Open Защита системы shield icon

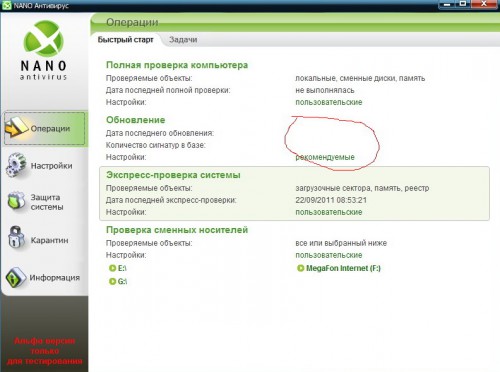pyautogui.click(x=17, y=201)
